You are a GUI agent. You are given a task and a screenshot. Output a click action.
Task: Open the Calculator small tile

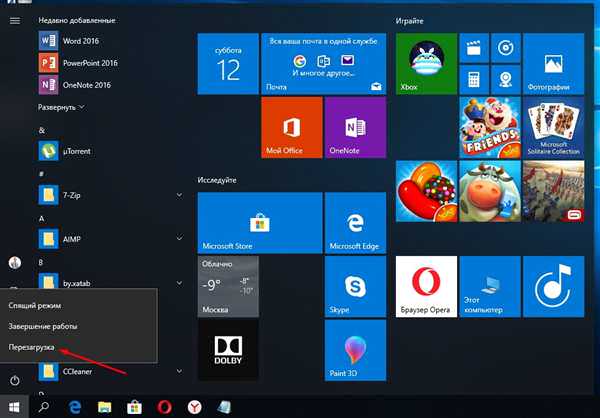(x=474, y=80)
